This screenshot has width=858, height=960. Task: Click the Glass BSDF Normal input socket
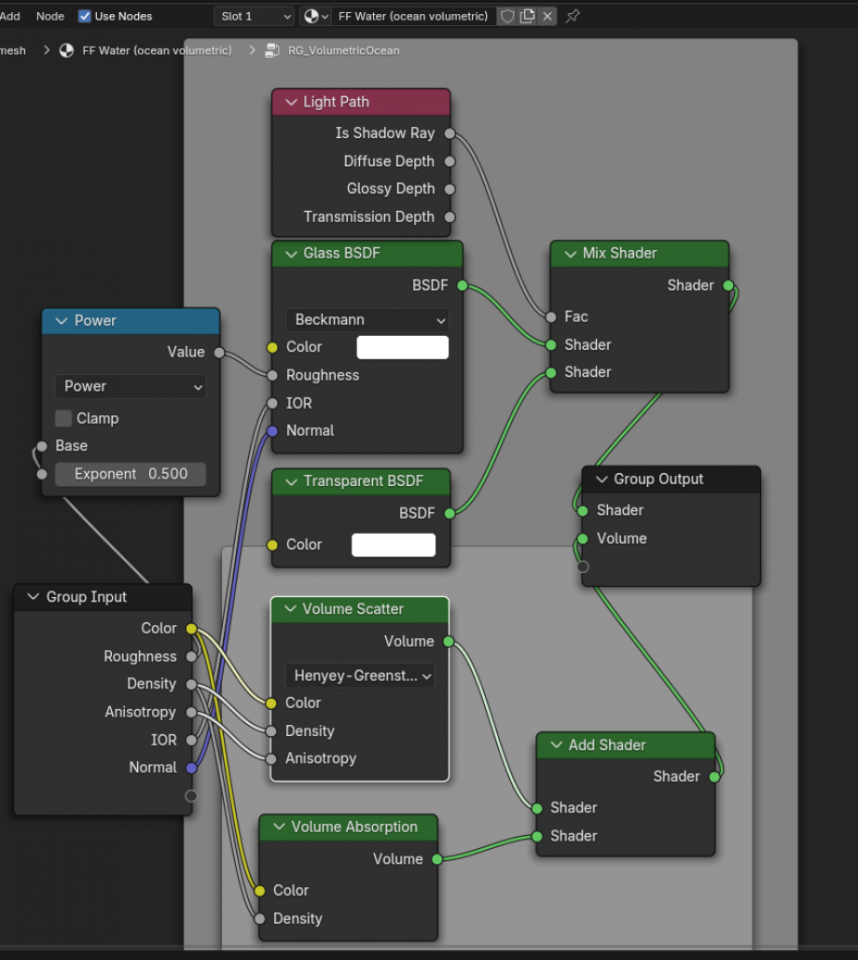pos(271,431)
